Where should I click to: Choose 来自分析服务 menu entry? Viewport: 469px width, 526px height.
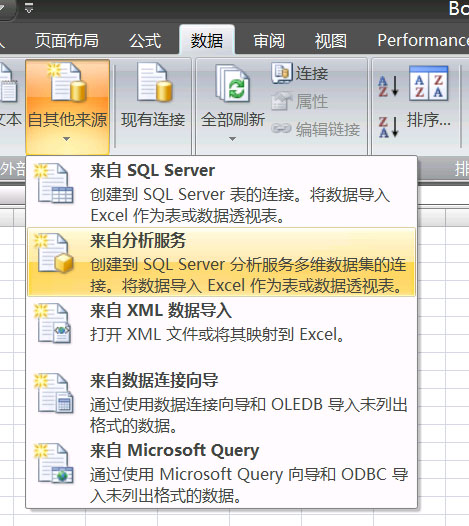(221, 262)
